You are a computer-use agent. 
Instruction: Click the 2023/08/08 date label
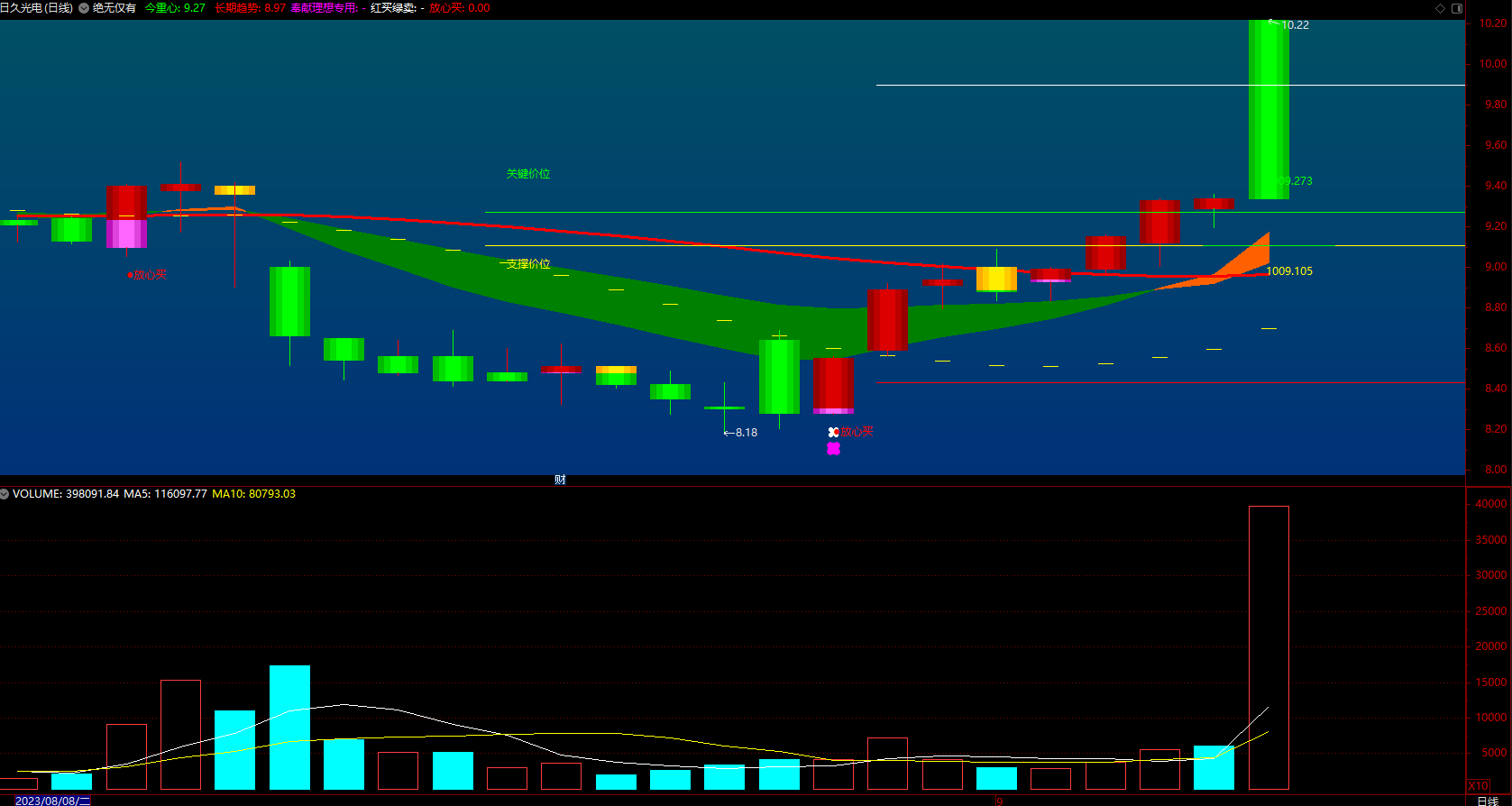tap(52, 801)
